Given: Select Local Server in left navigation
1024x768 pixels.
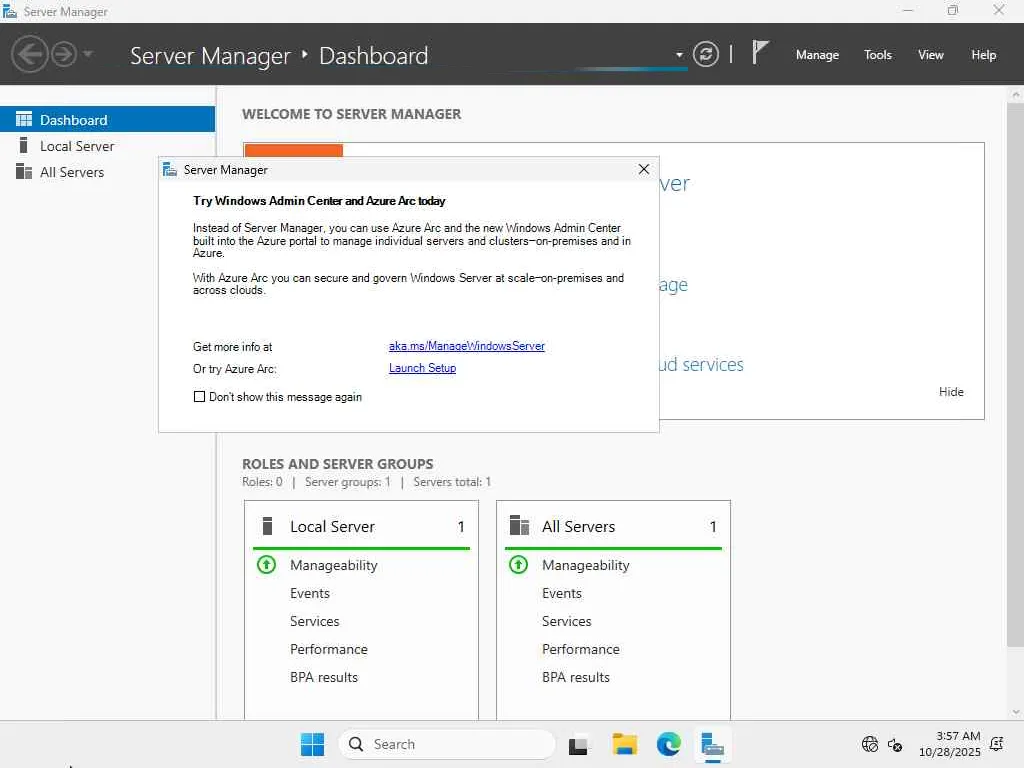Looking at the screenshot, I should 107,146.
